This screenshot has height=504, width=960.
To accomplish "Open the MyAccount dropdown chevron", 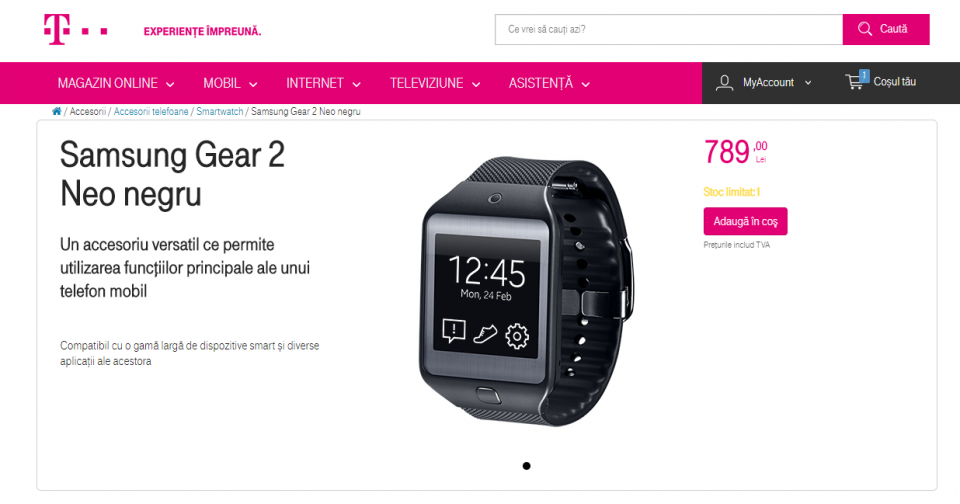I will [x=808, y=83].
